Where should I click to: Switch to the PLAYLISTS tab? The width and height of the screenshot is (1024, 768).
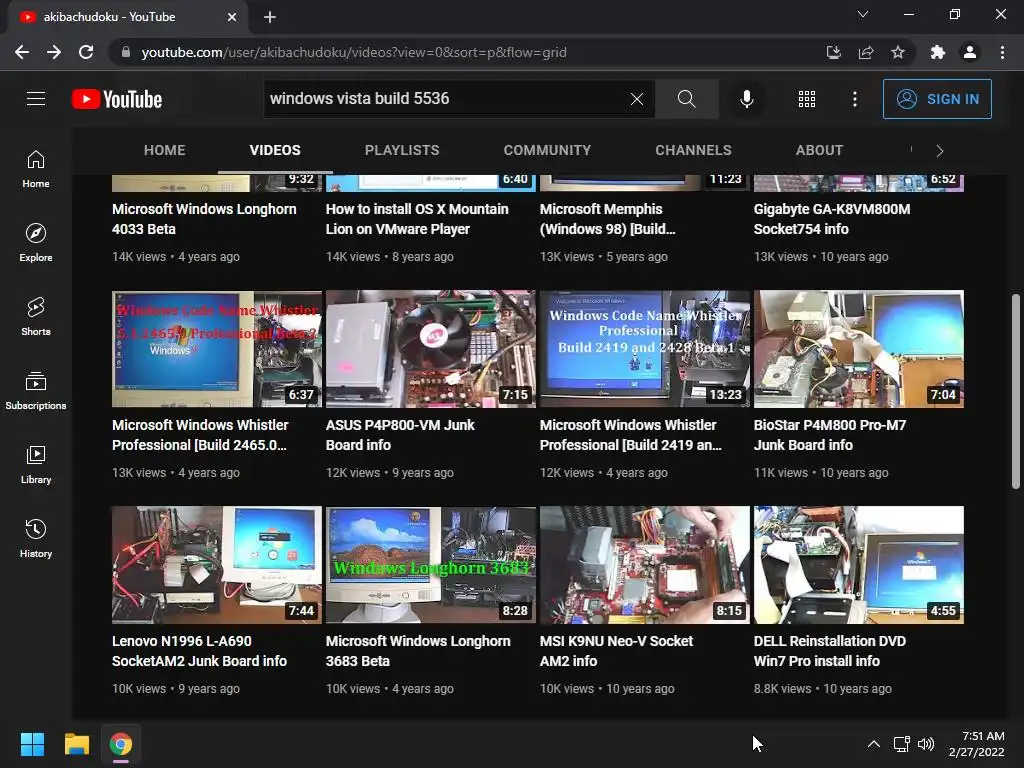402,150
